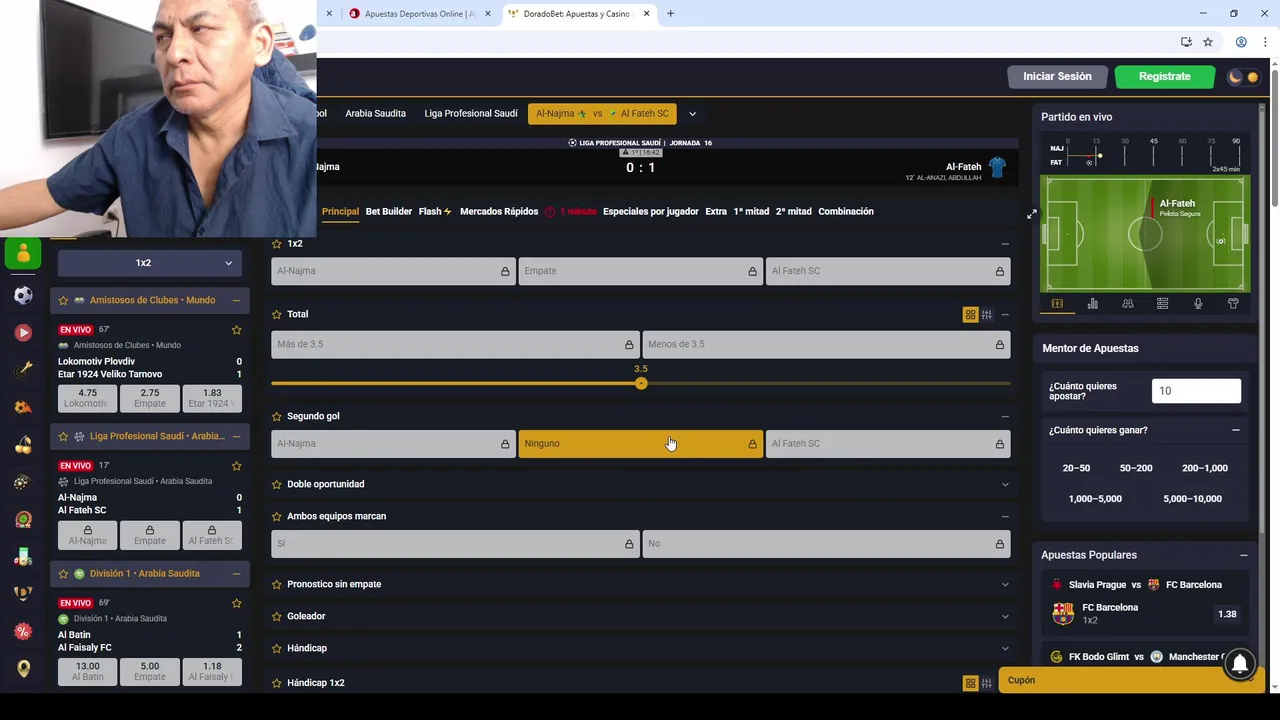Open the percent promotions icon in the sidebar
This screenshot has width=1280, height=720.
pyautogui.click(x=23, y=631)
